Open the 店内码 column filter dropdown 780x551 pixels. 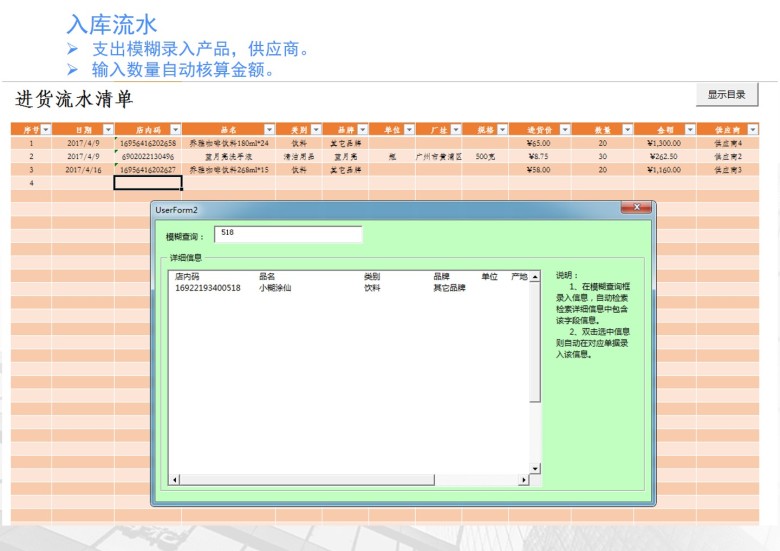coord(175,130)
